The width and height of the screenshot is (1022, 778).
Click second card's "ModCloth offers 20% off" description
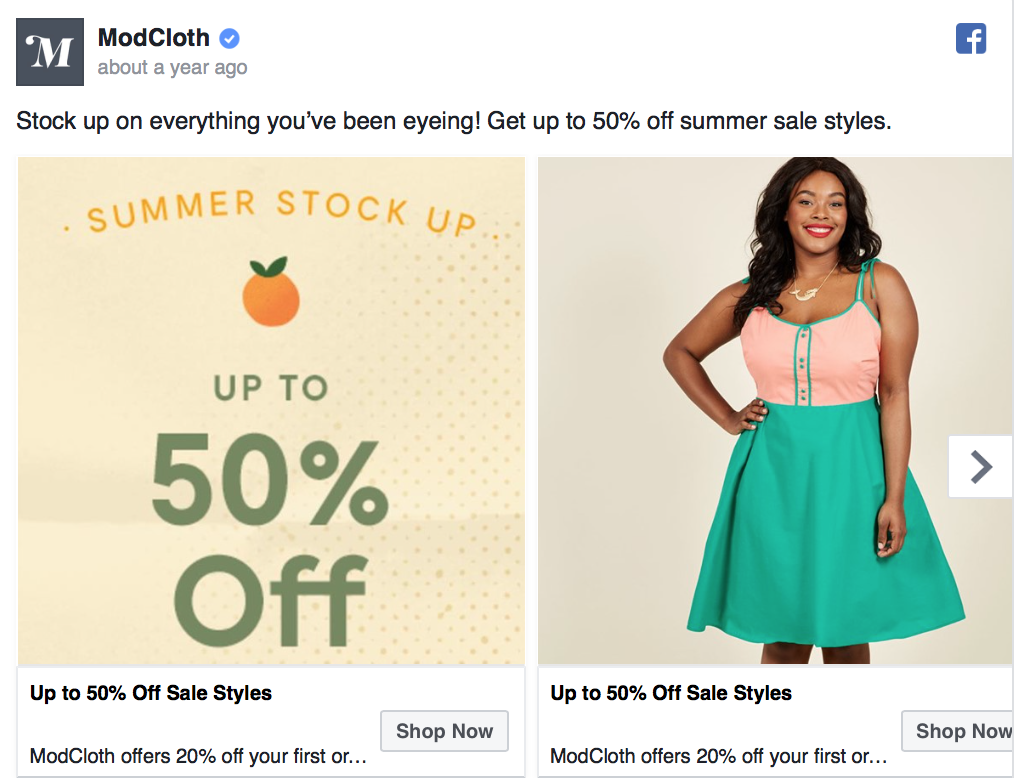coord(718,756)
